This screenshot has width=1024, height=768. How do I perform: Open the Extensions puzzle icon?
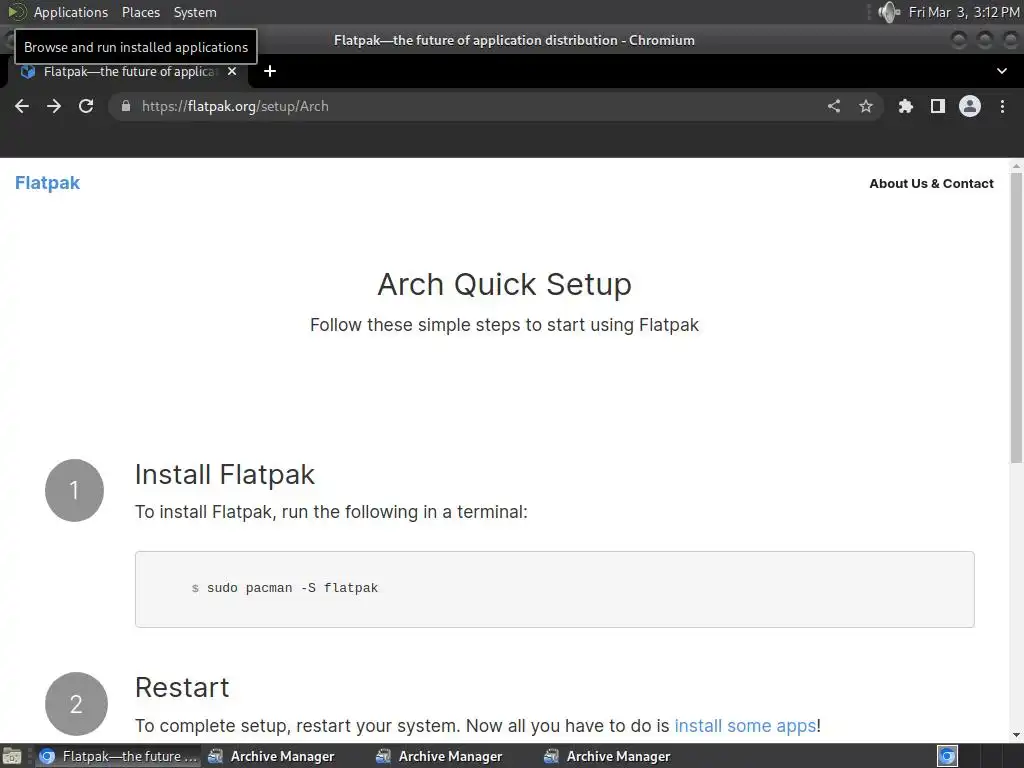pyautogui.click(x=906, y=106)
